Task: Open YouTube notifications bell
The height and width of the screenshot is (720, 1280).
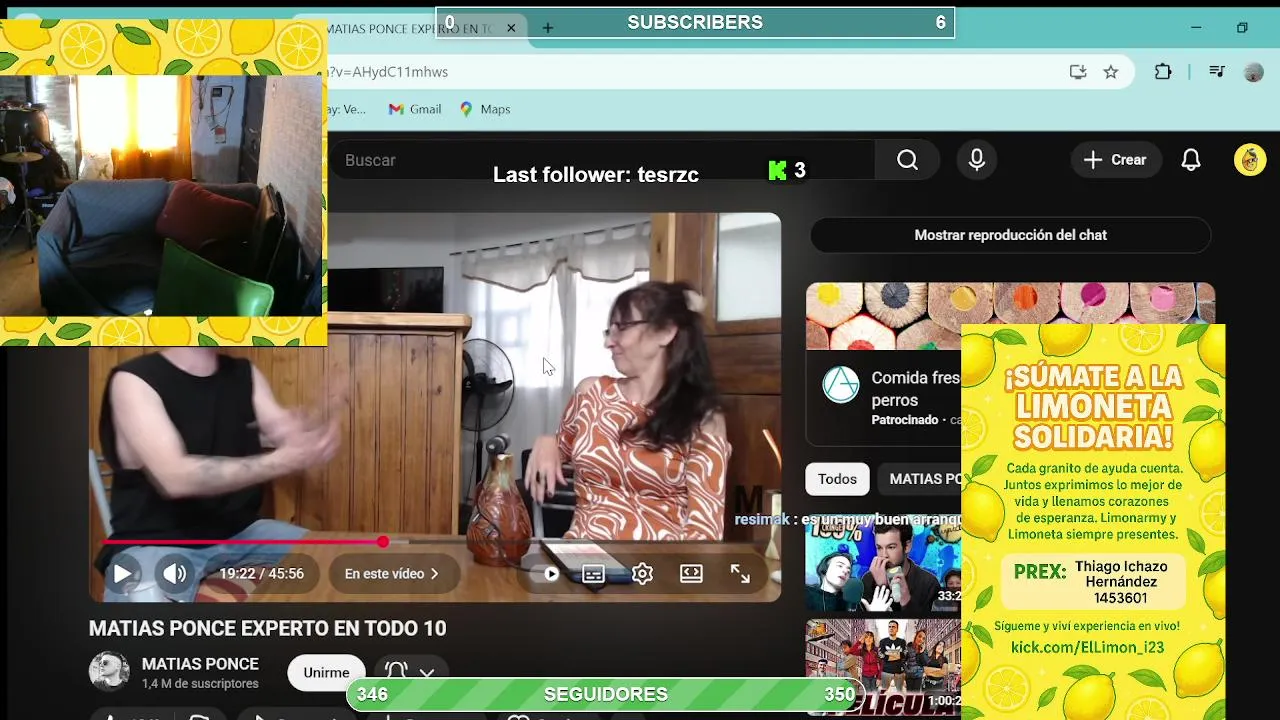Action: pyautogui.click(x=1191, y=160)
